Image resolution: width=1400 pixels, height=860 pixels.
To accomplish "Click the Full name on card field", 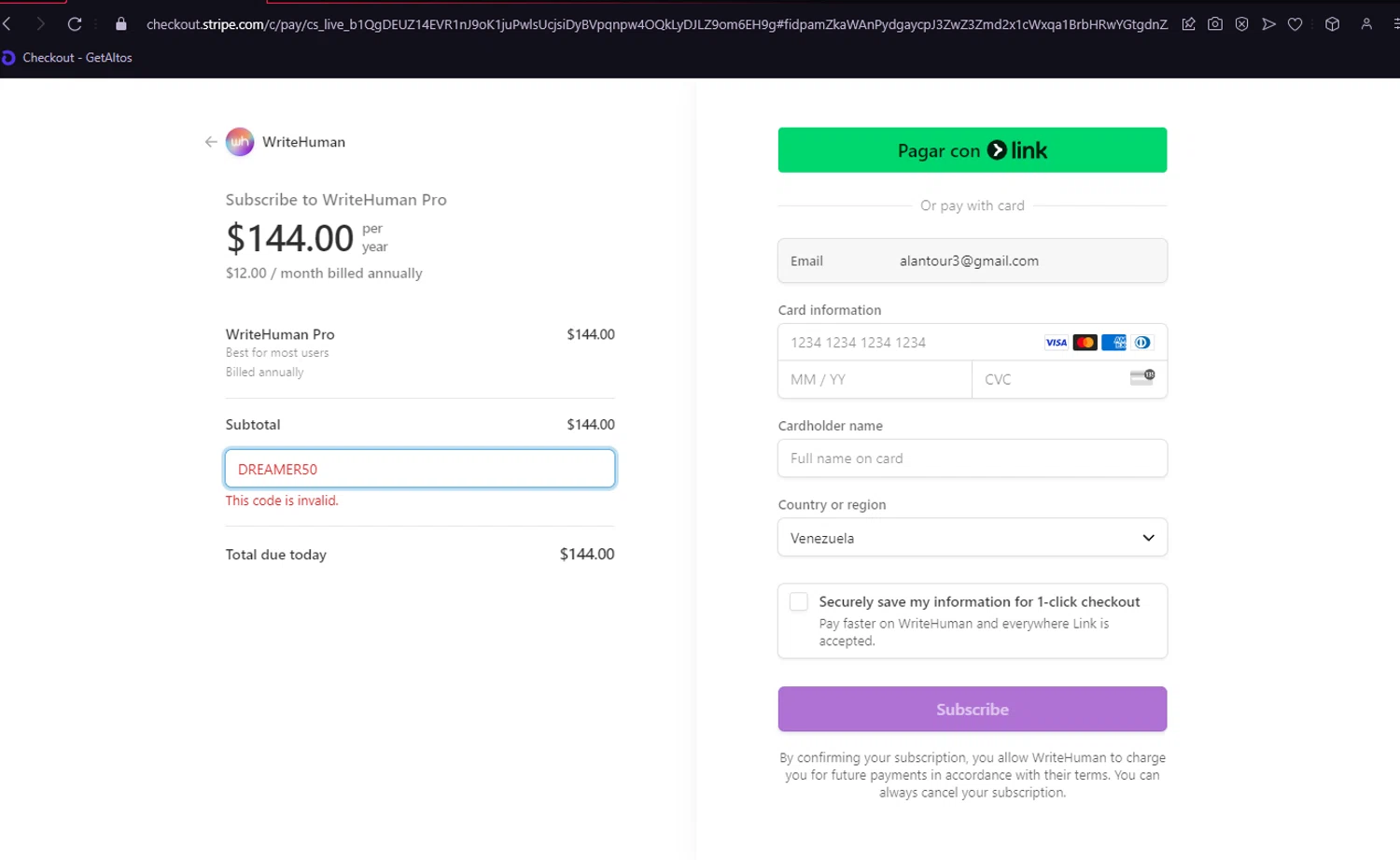I will [x=973, y=458].
